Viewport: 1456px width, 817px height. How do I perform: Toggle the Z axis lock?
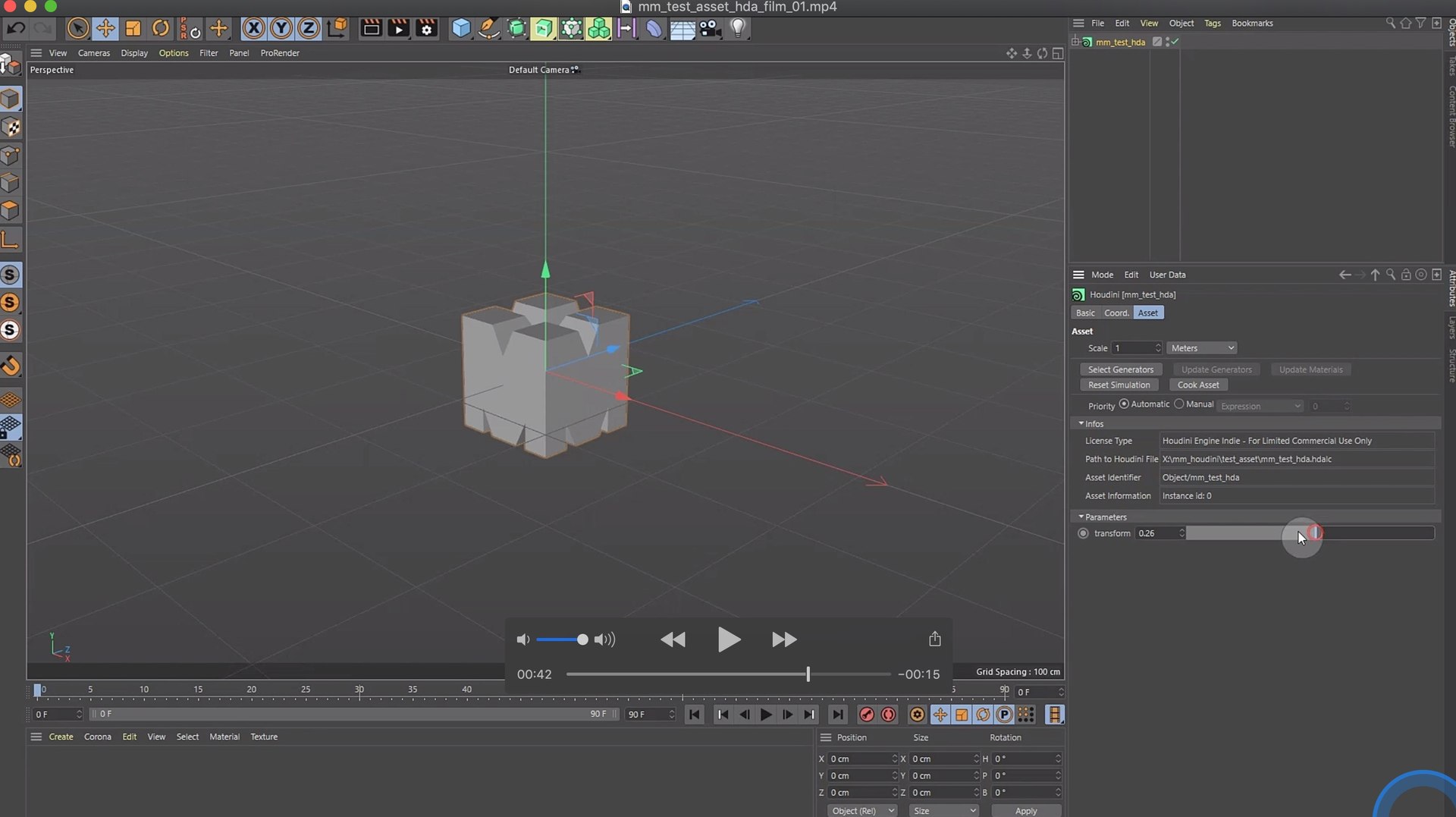tap(309, 29)
